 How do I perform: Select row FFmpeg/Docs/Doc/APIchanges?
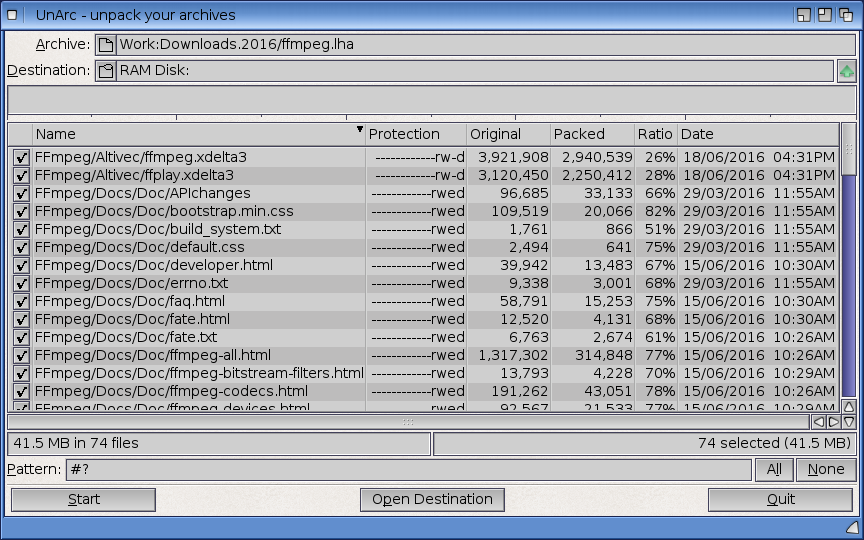point(424,193)
